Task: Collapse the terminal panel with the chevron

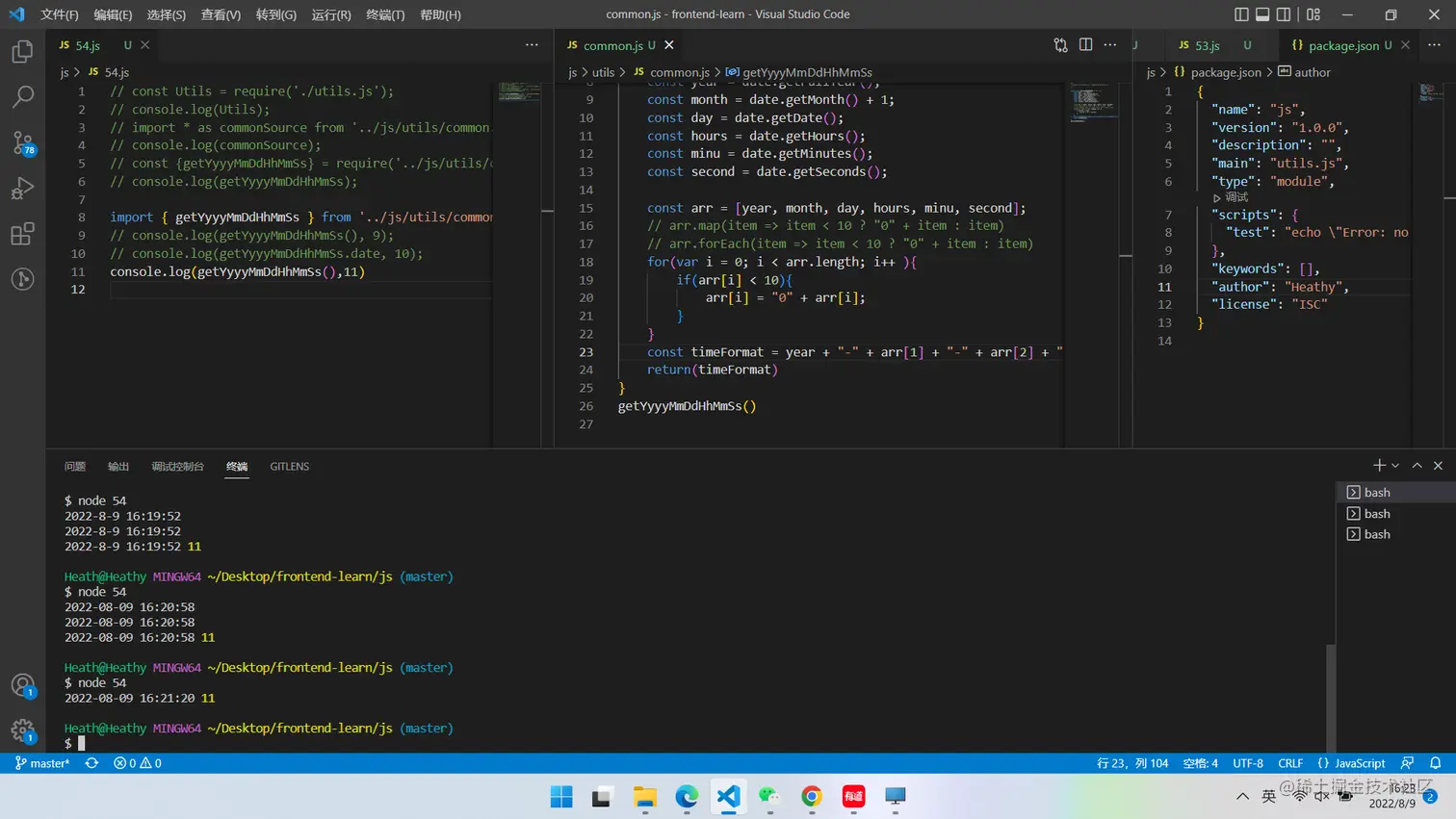Action: click(1417, 465)
